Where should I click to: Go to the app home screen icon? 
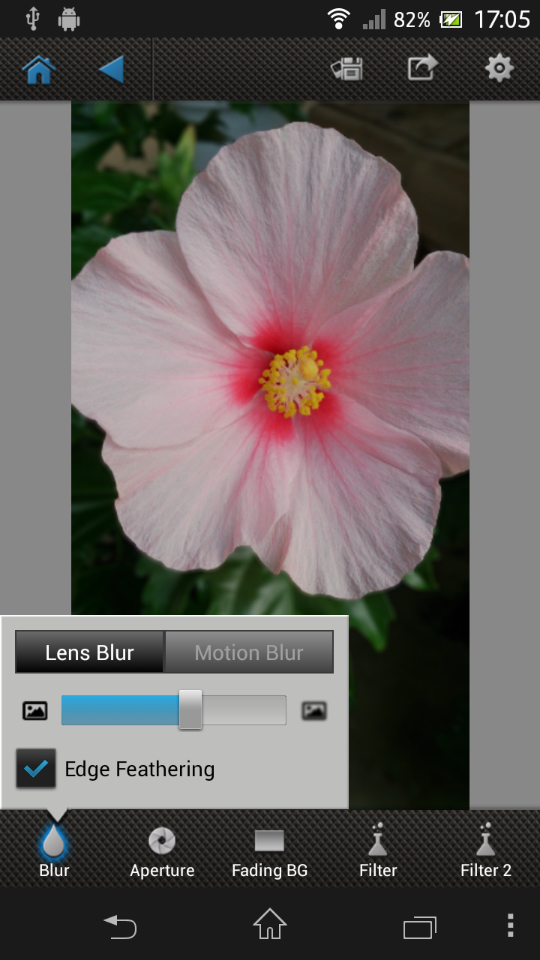coord(39,69)
